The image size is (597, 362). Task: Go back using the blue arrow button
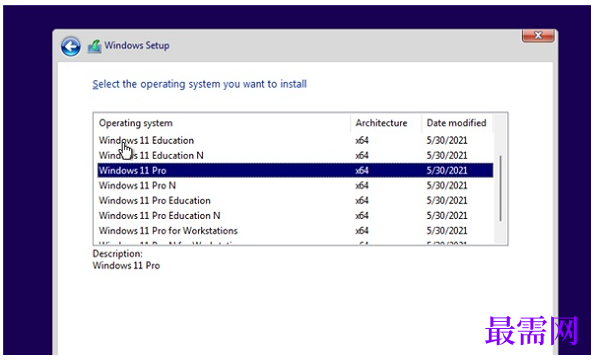click(x=70, y=47)
